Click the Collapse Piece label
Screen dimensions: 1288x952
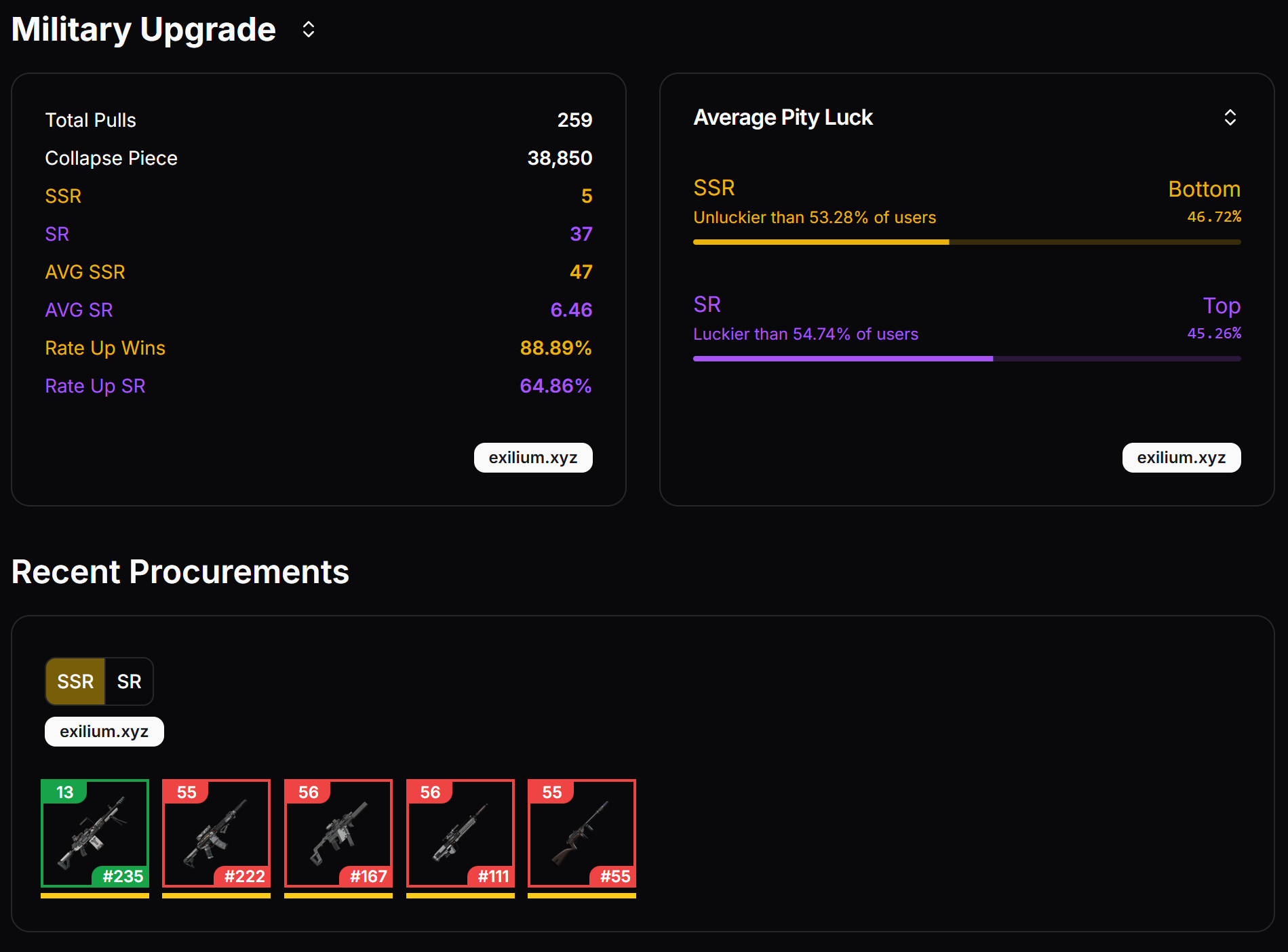(x=111, y=158)
